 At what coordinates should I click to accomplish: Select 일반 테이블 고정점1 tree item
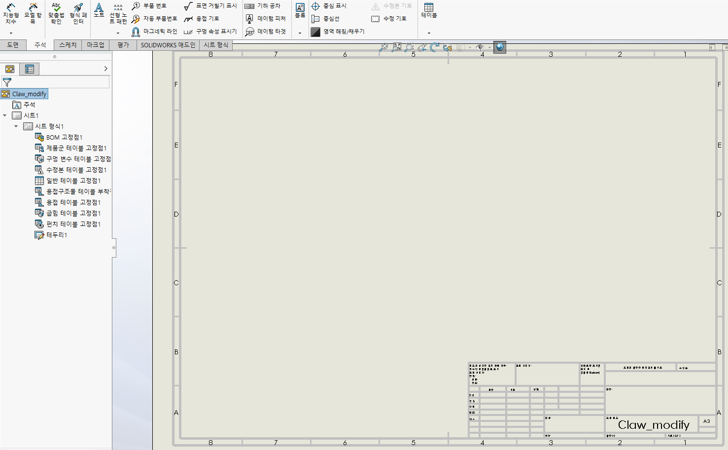pyautogui.click(x=68, y=180)
